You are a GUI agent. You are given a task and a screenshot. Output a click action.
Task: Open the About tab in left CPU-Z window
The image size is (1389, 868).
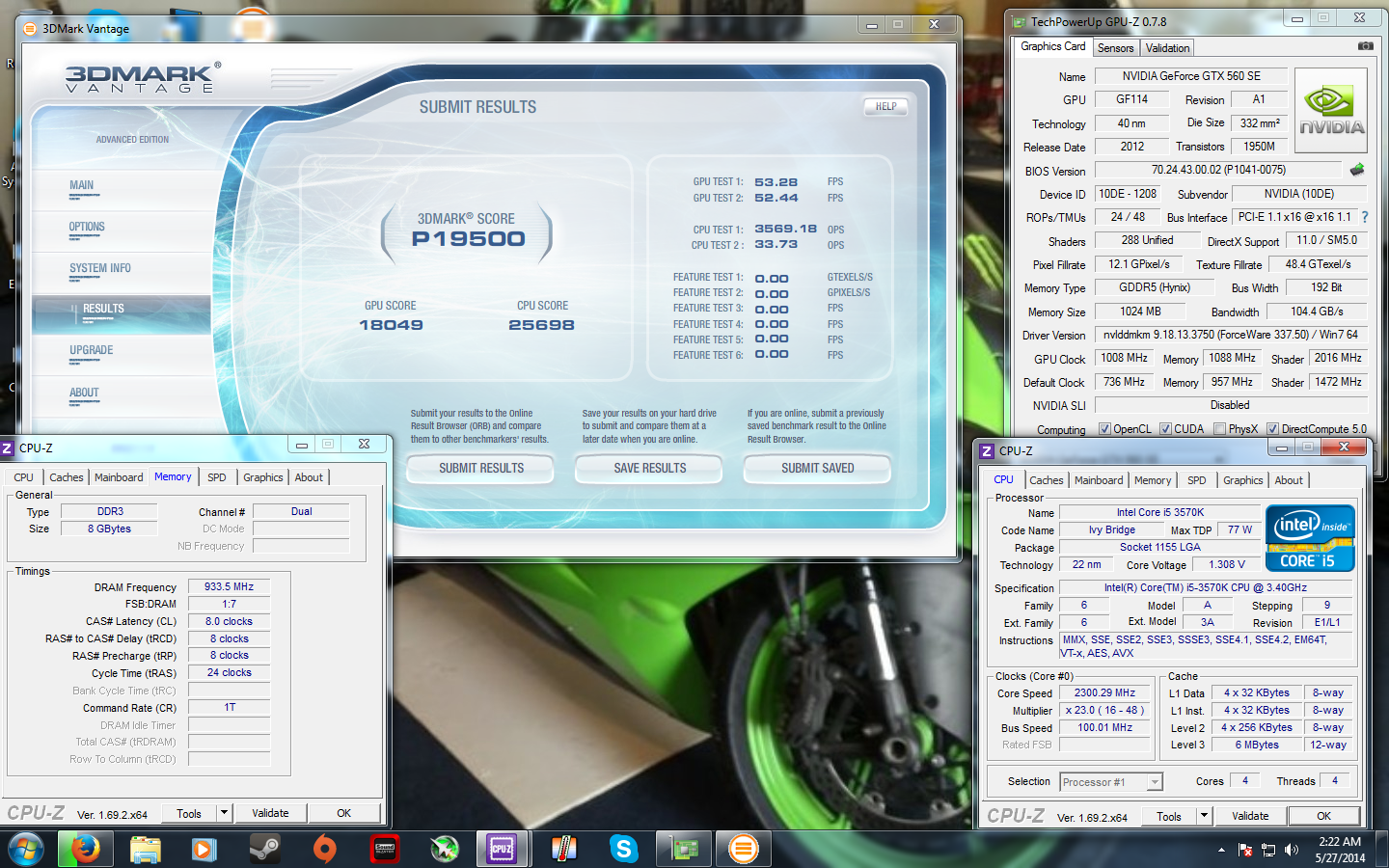tap(309, 477)
